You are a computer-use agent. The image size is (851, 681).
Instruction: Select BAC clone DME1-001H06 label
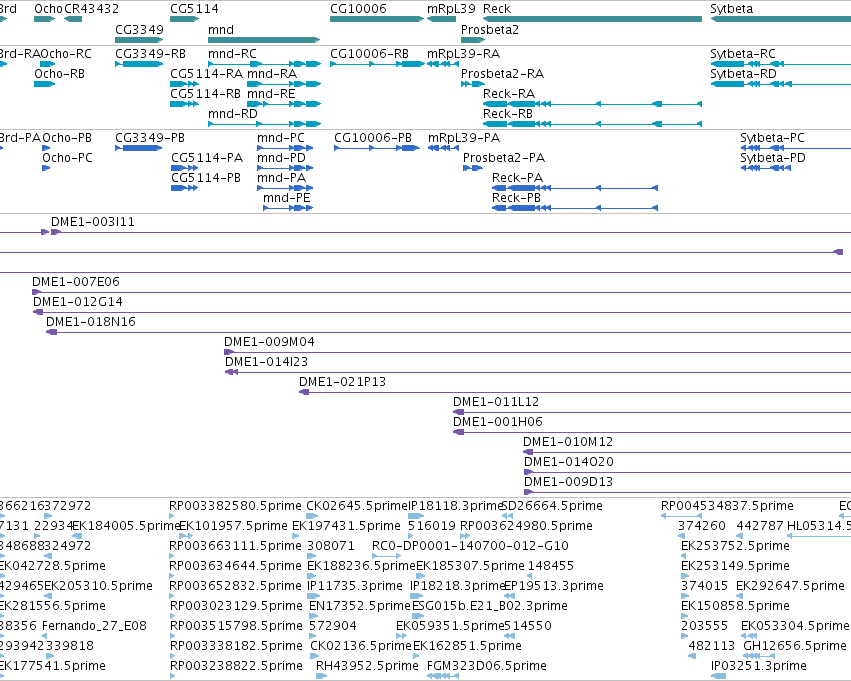click(498, 422)
